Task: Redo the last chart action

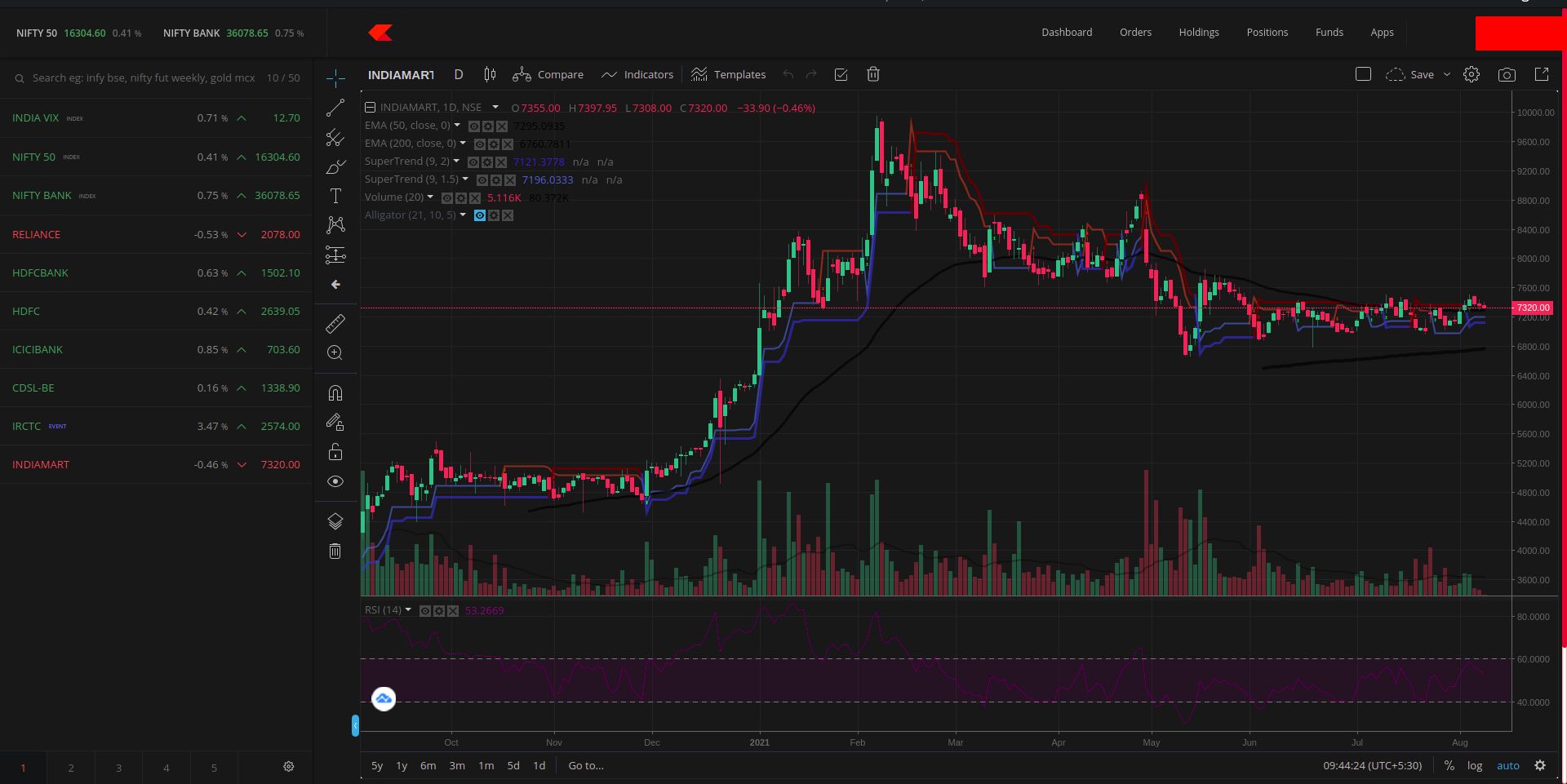Action: pyautogui.click(x=811, y=74)
